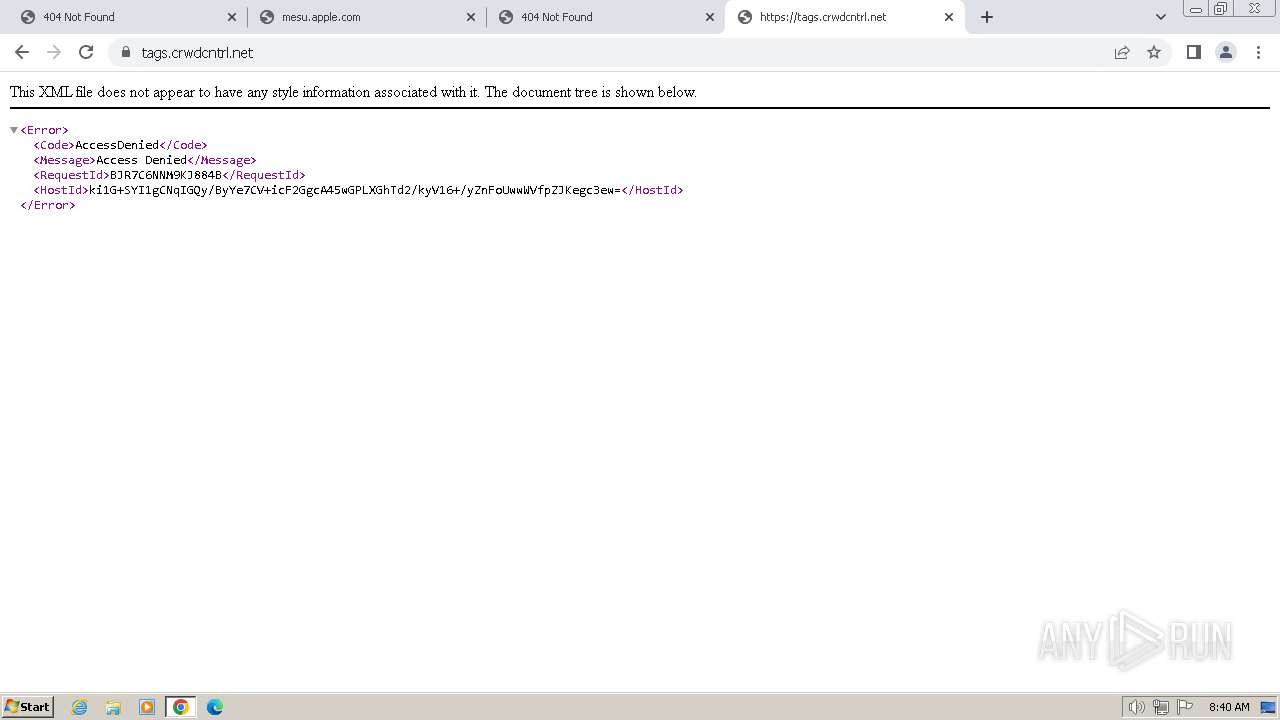1280x720 pixels.
Task: Open the tab search dropdown
Action: (x=1161, y=17)
